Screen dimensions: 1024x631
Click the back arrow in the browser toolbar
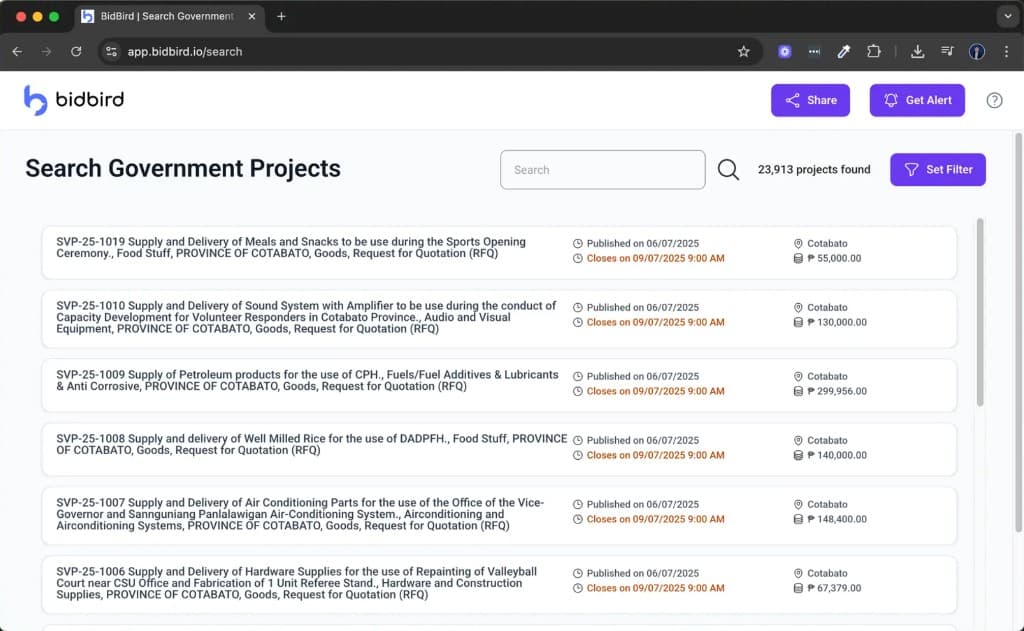point(17,51)
